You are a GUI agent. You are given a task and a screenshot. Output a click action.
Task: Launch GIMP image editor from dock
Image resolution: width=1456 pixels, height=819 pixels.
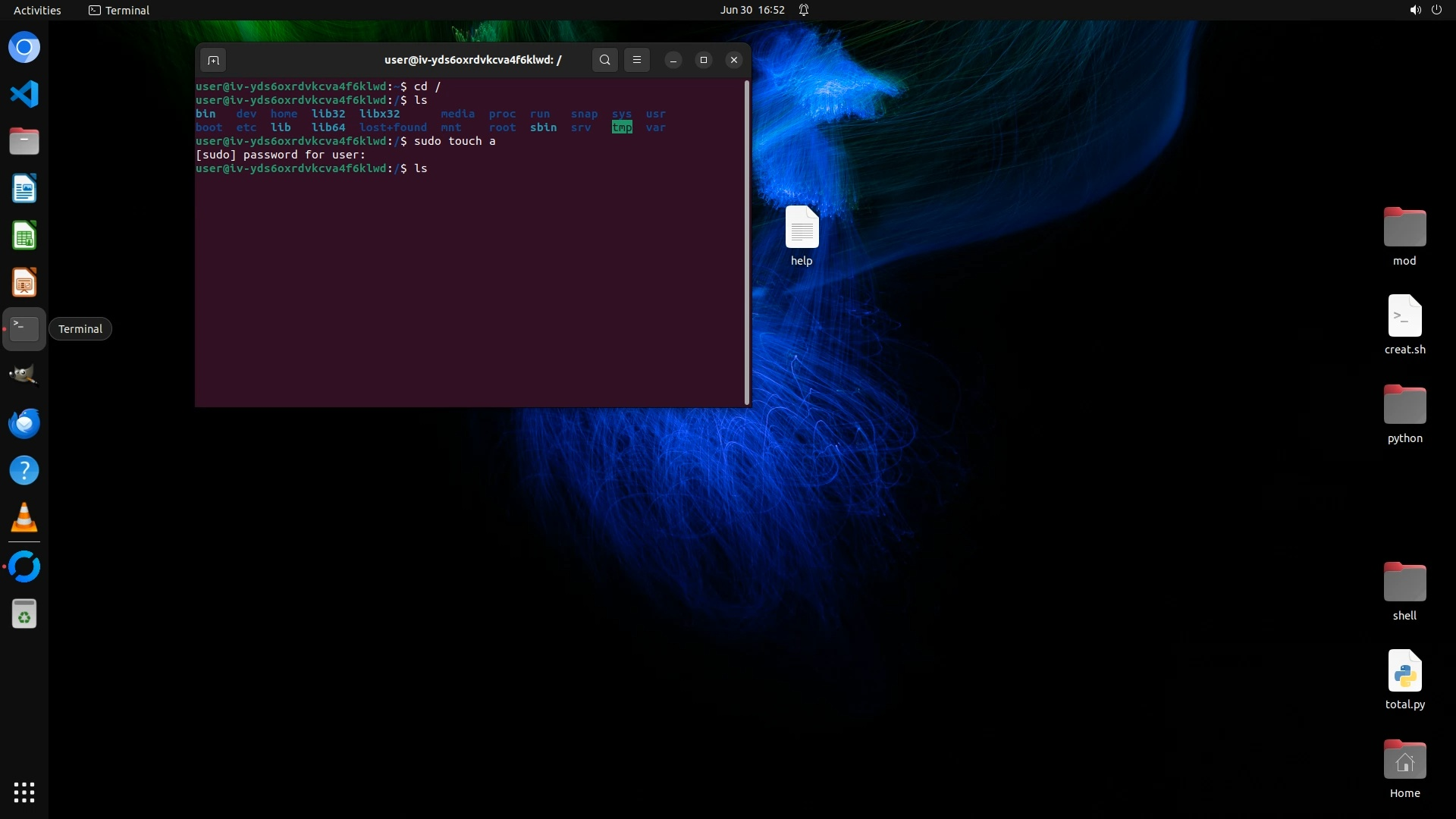point(24,375)
